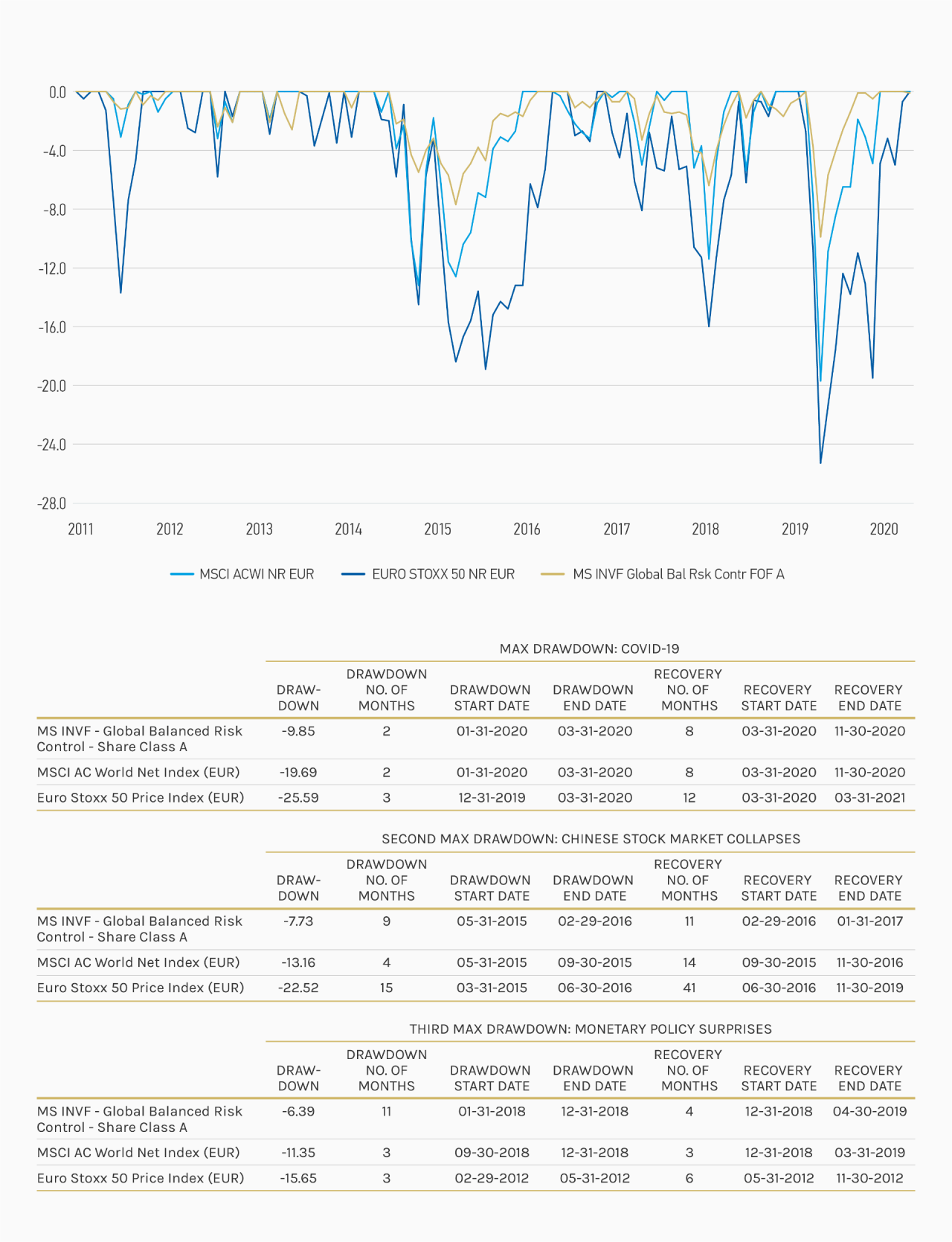
Task: Click the 2011 x-axis year label
Action: pos(80,529)
